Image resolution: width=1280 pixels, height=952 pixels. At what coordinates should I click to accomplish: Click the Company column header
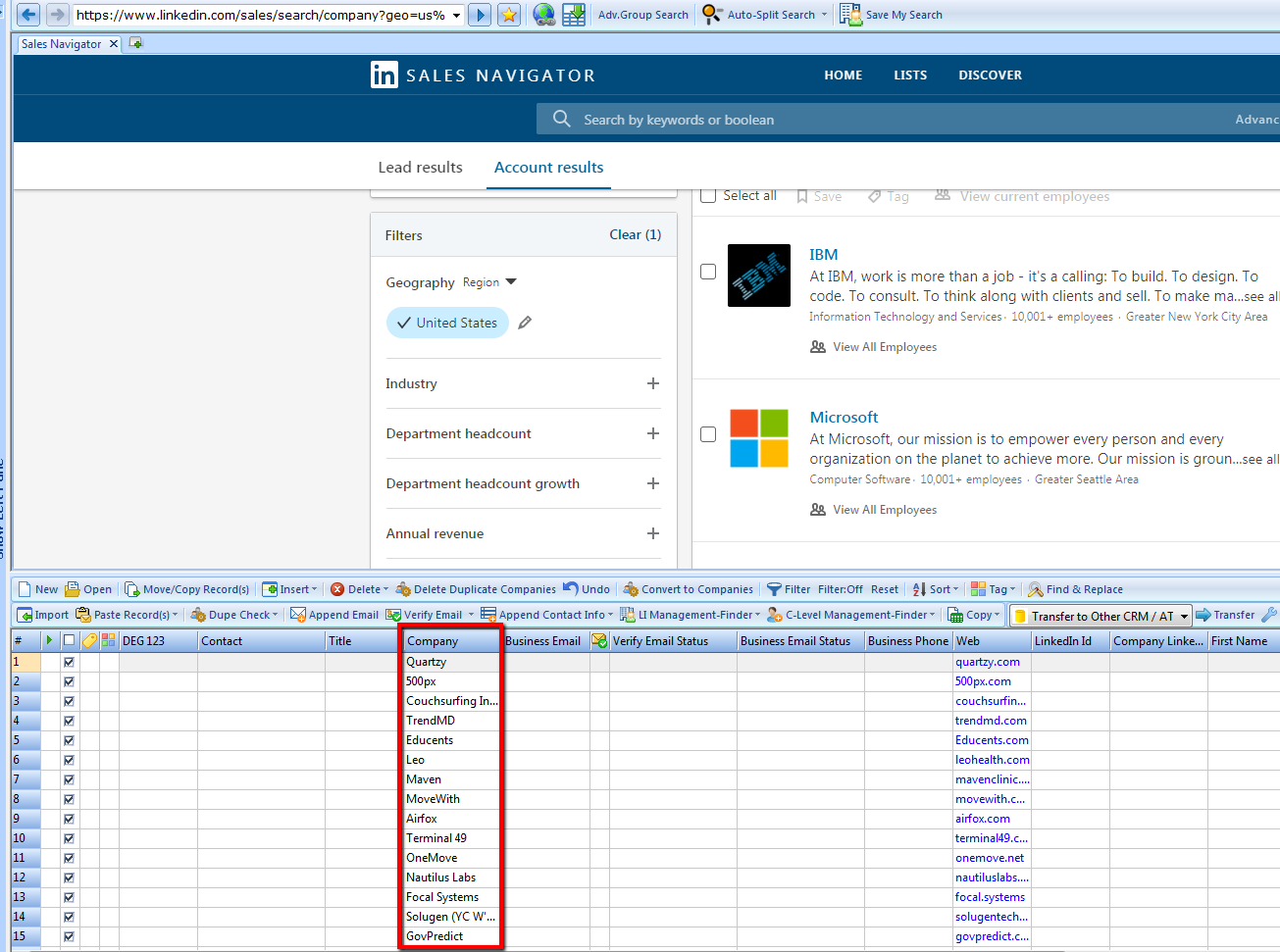[x=451, y=640]
